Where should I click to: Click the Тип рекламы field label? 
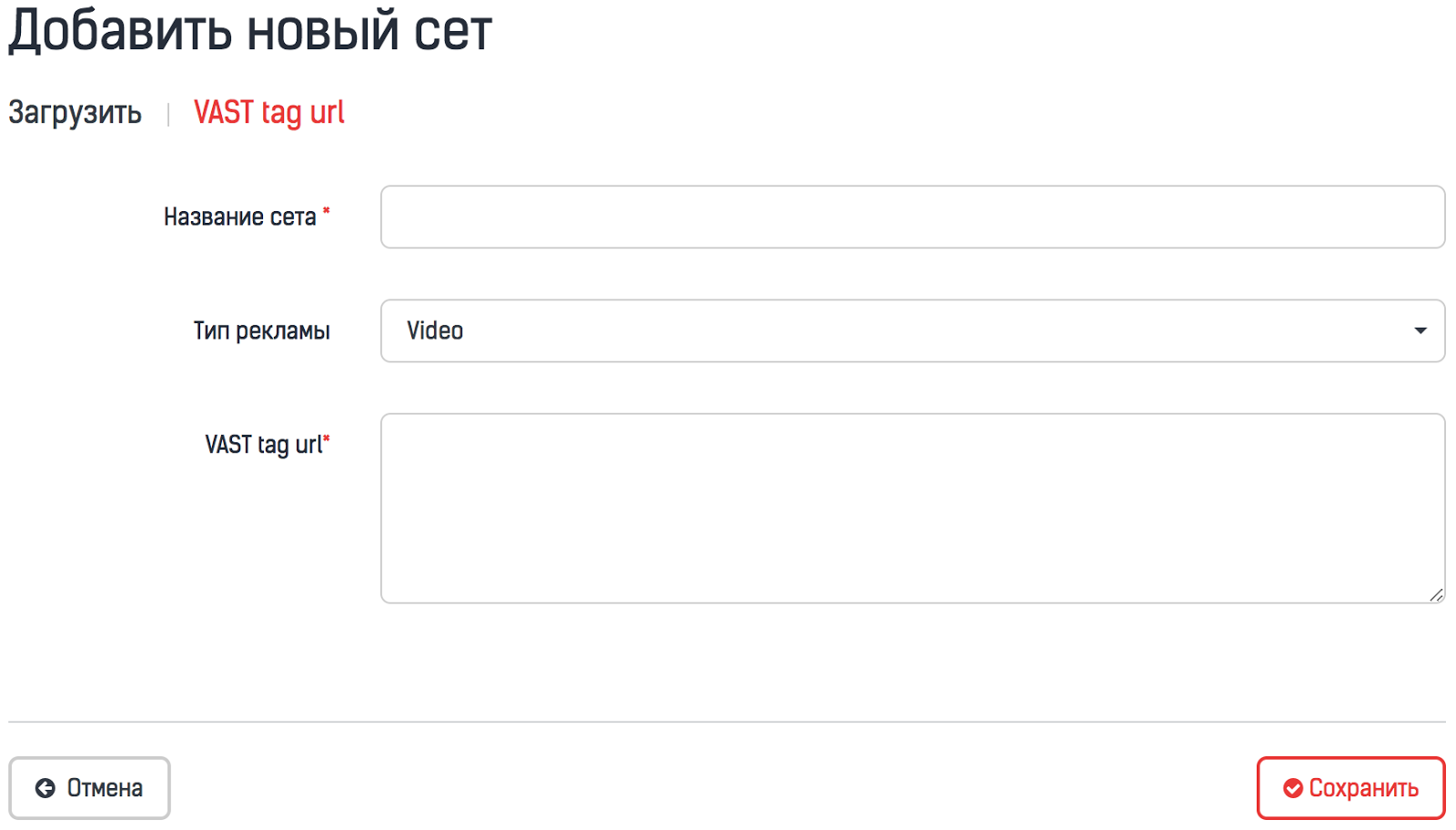click(x=261, y=330)
